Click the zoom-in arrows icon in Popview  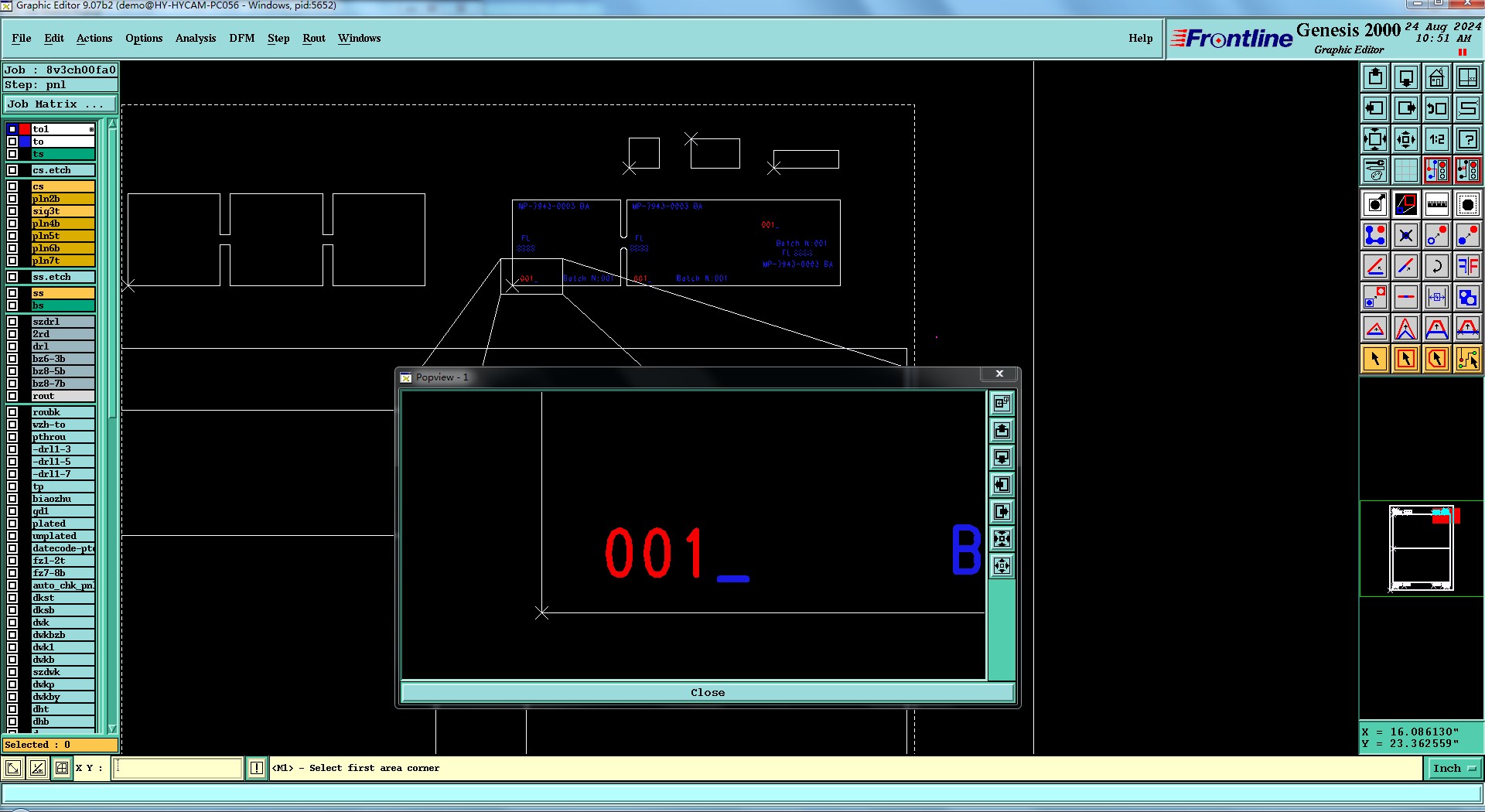tap(1002, 539)
